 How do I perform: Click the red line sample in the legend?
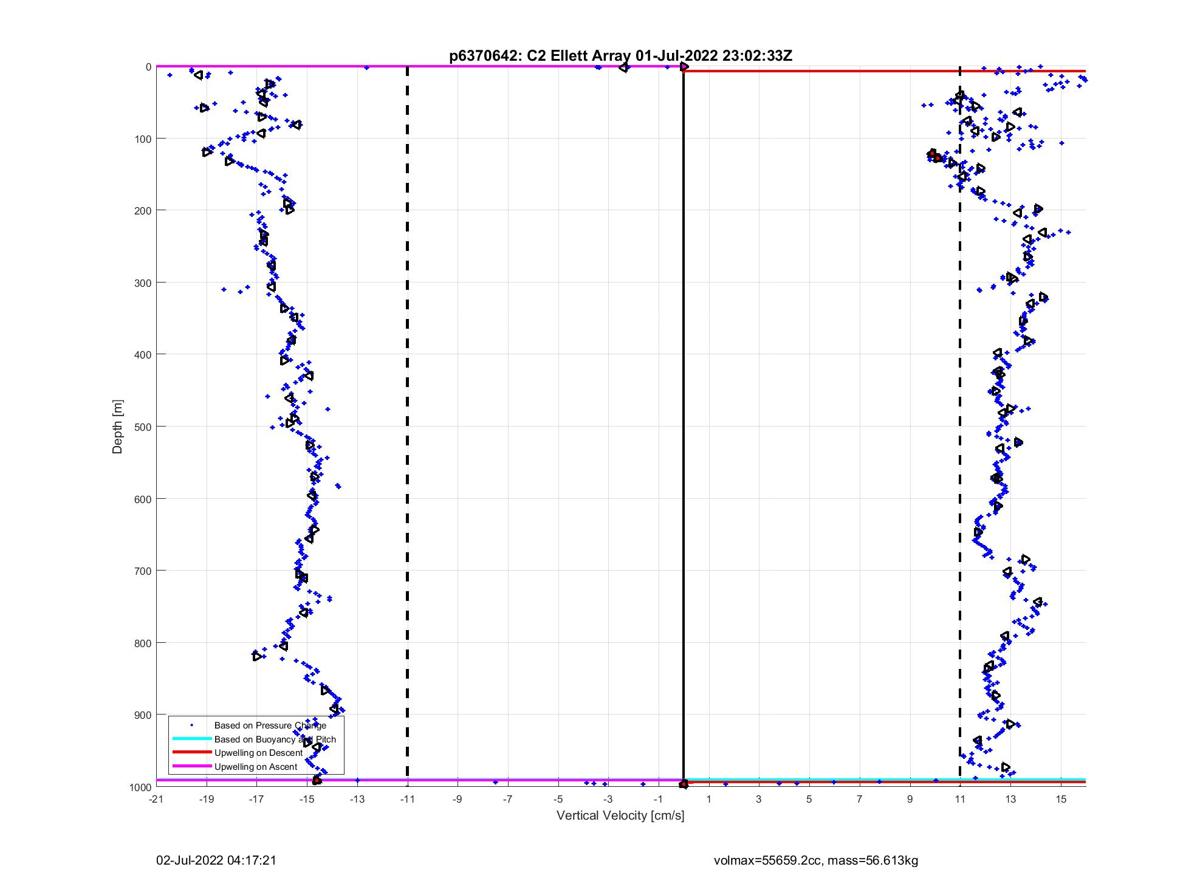(x=191, y=752)
